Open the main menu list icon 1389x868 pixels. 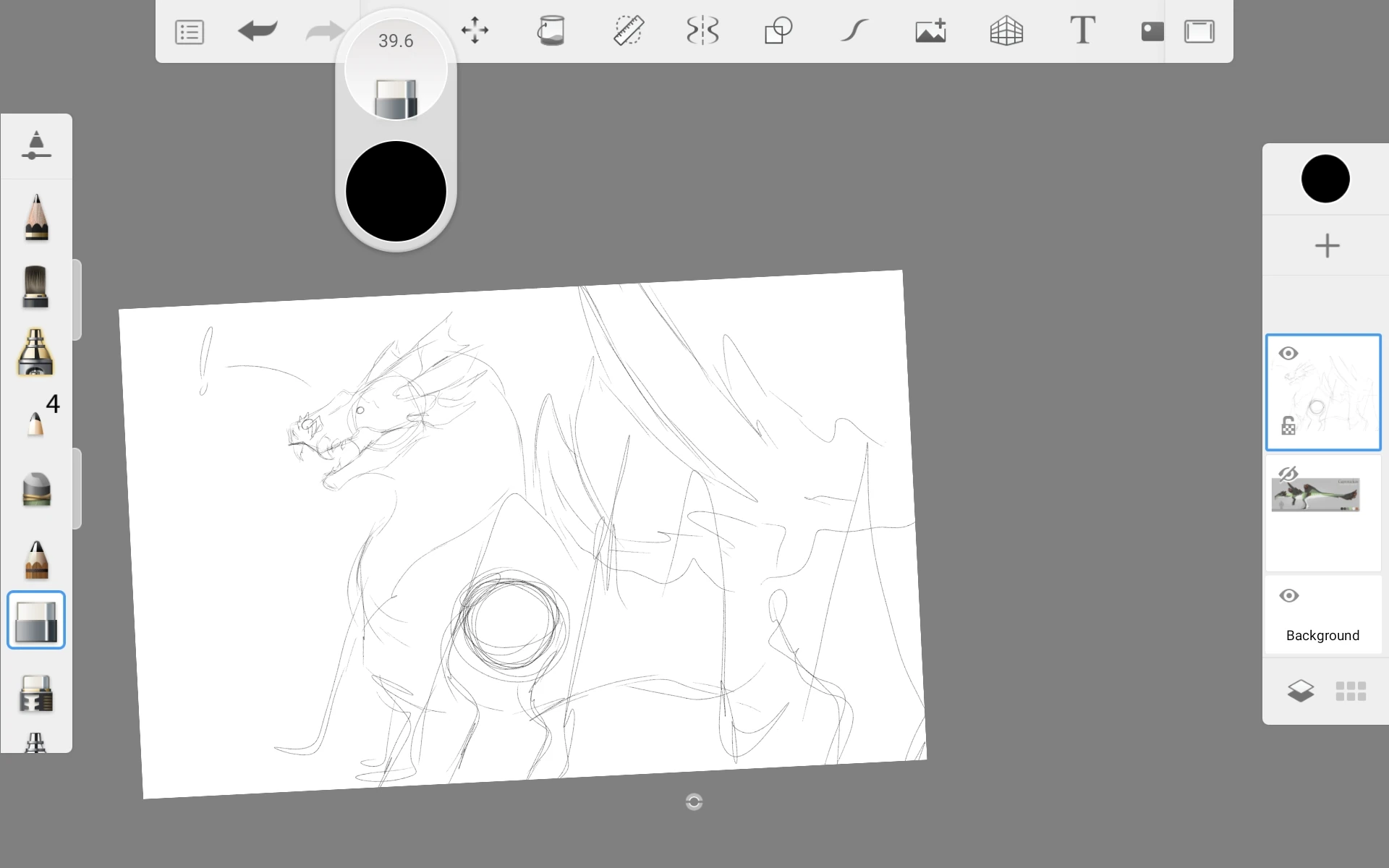click(190, 32)
